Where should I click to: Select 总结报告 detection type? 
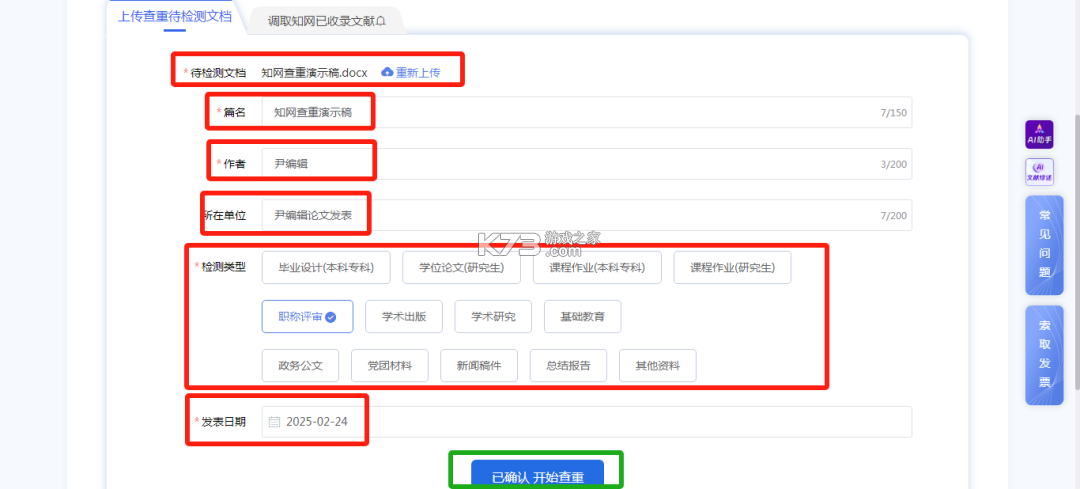tap(568, 366)
